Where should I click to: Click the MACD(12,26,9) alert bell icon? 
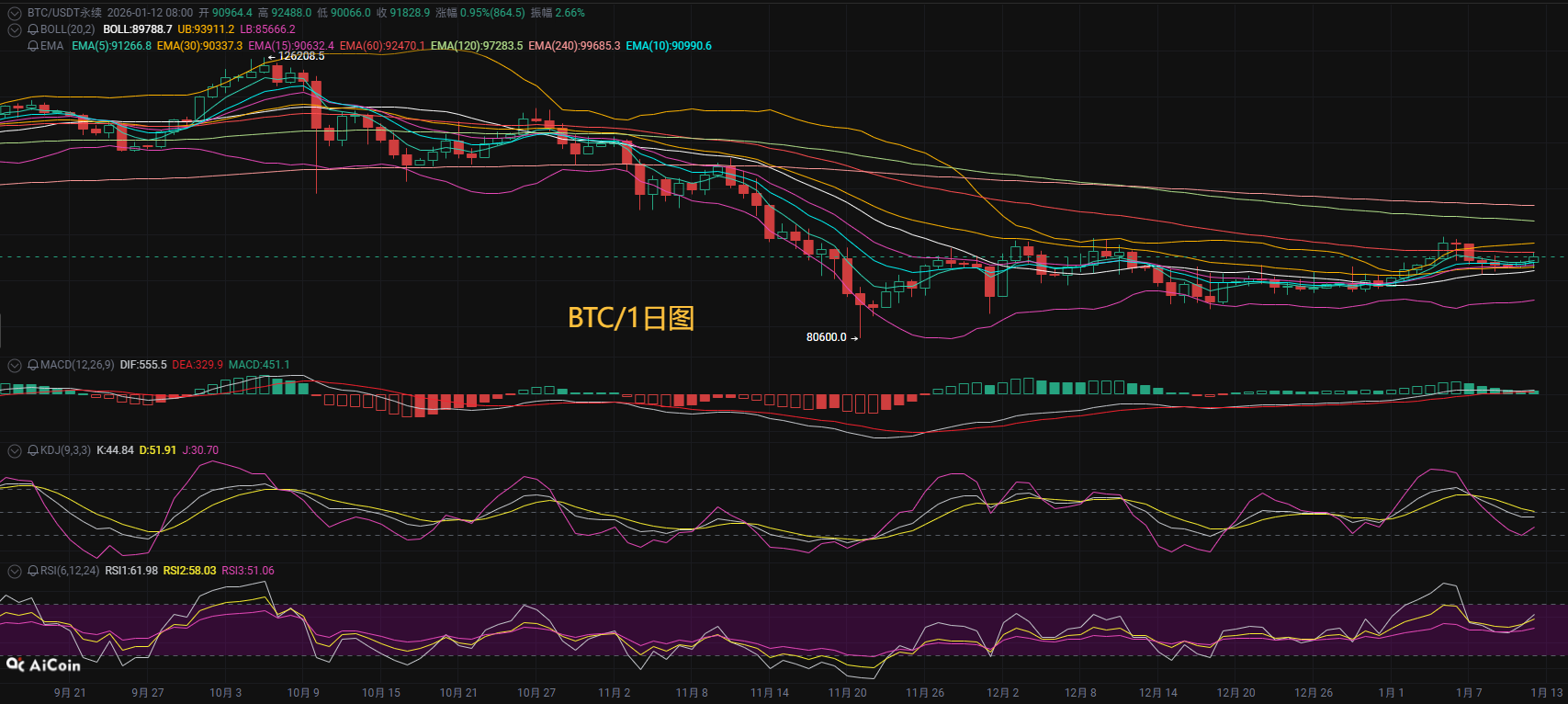[x=34, y=365]
